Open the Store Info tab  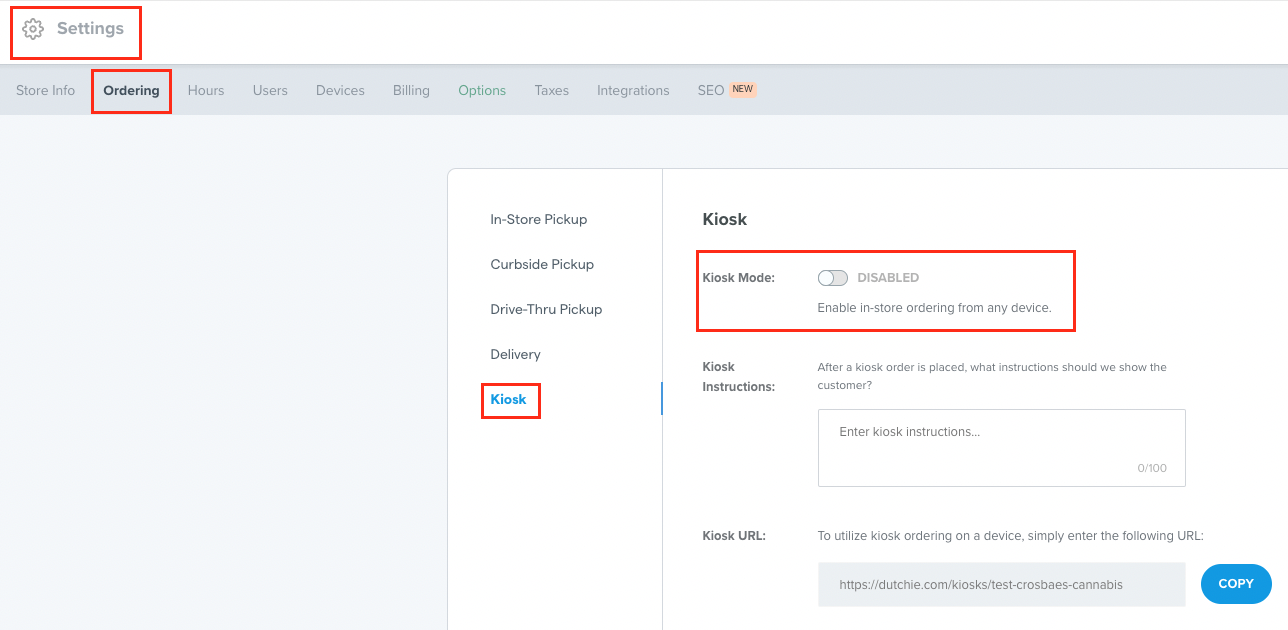(x=45, y=90)
